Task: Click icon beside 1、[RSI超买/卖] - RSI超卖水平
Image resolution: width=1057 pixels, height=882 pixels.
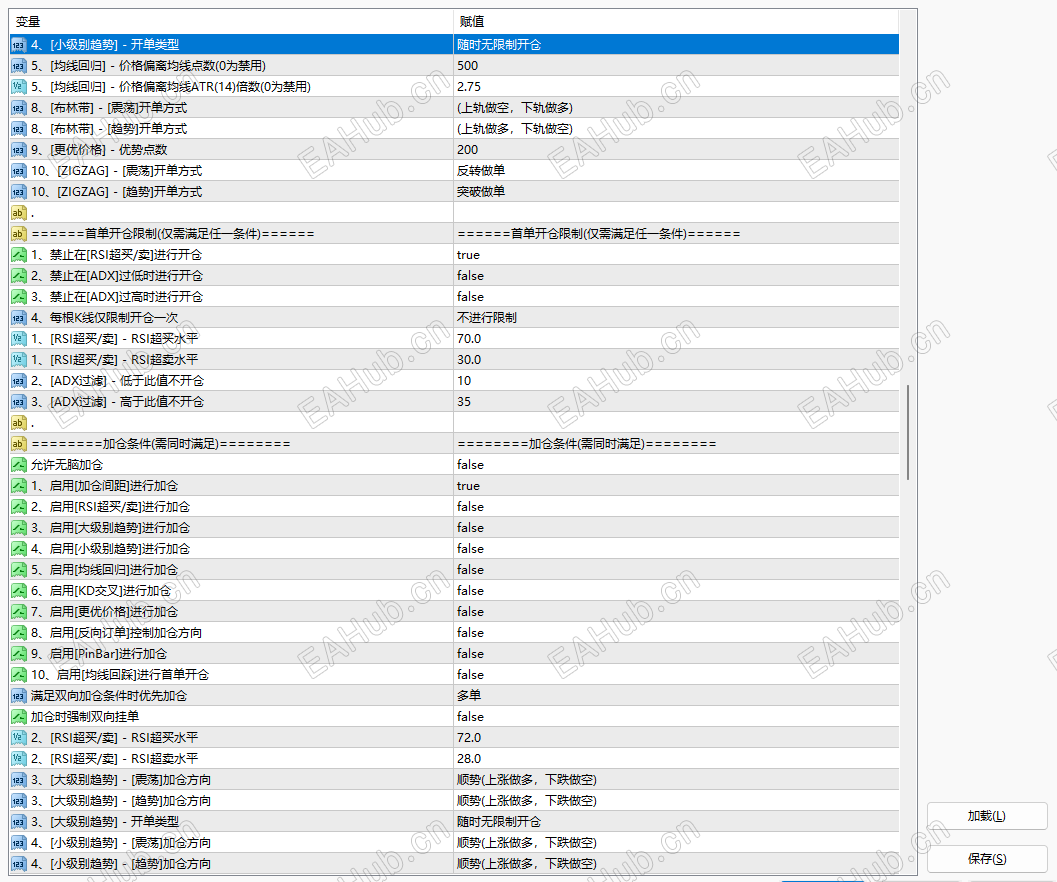Action: [x=18, y=360]
